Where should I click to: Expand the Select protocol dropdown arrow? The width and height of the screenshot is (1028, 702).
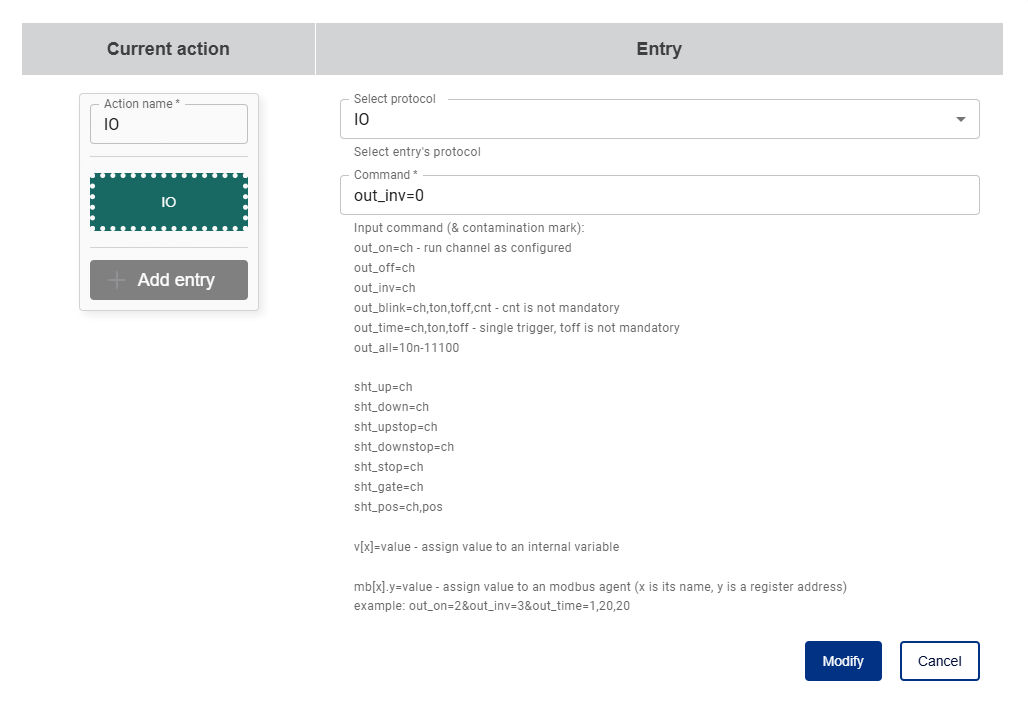click(x=961, y=119)
